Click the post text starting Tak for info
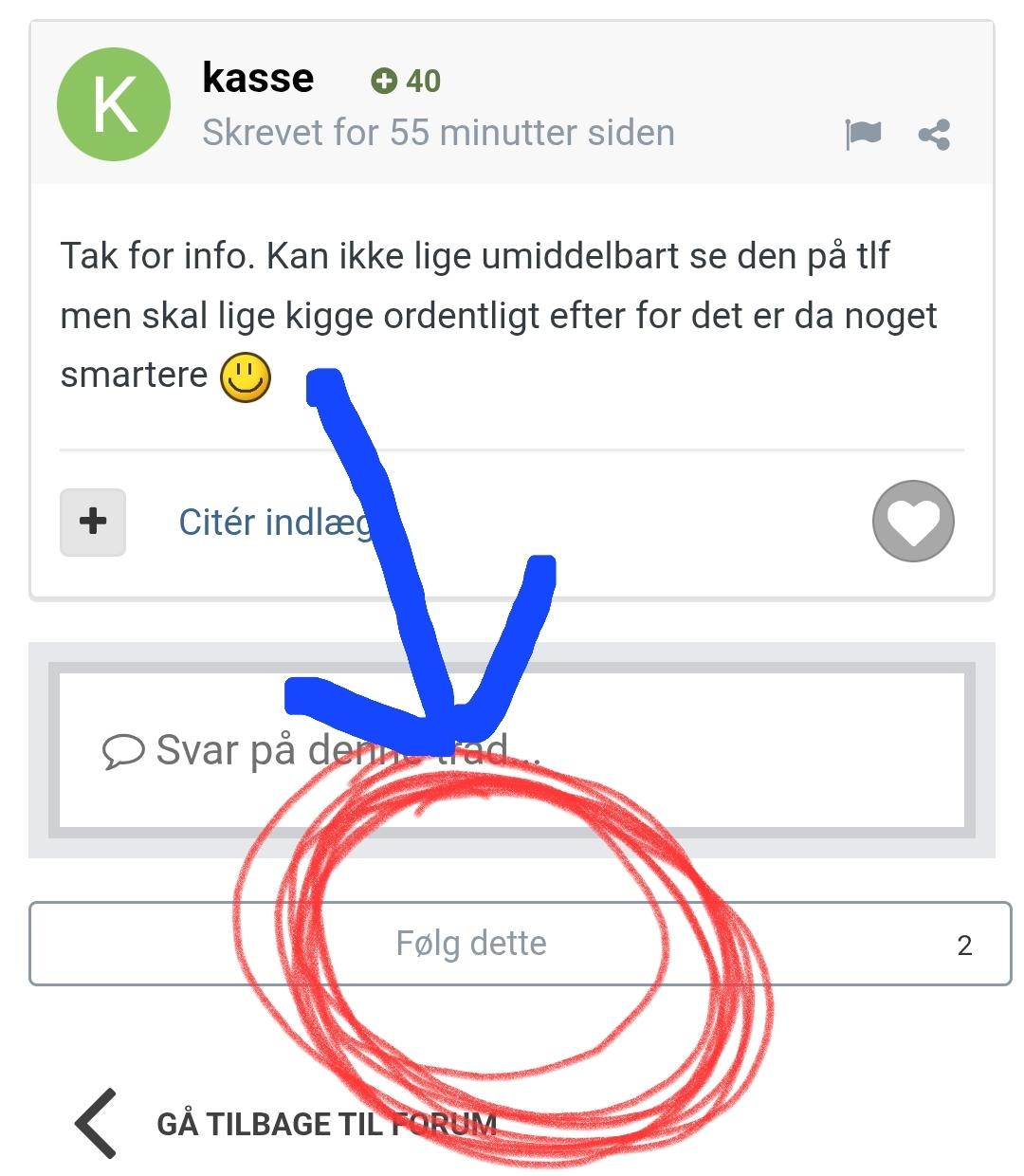Viewport: 1024px width, 1176px height. click(x=499, y=316)
